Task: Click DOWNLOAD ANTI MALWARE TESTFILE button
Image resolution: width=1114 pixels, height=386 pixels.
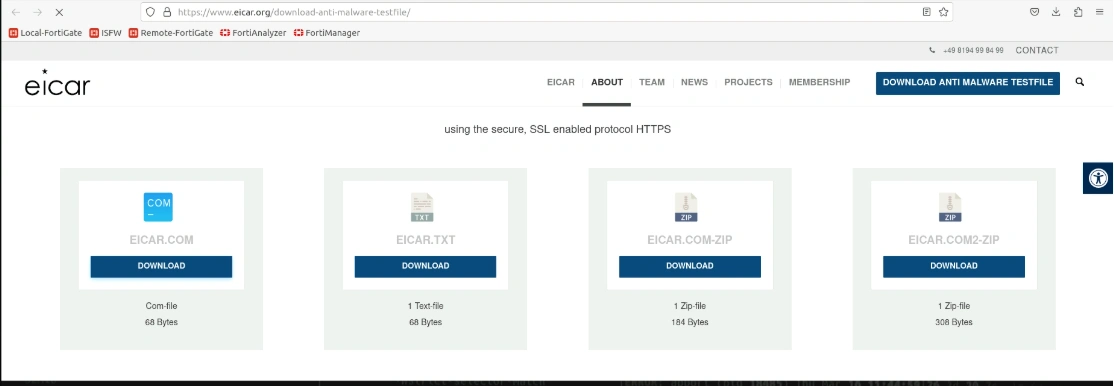Action: [968, 82]
